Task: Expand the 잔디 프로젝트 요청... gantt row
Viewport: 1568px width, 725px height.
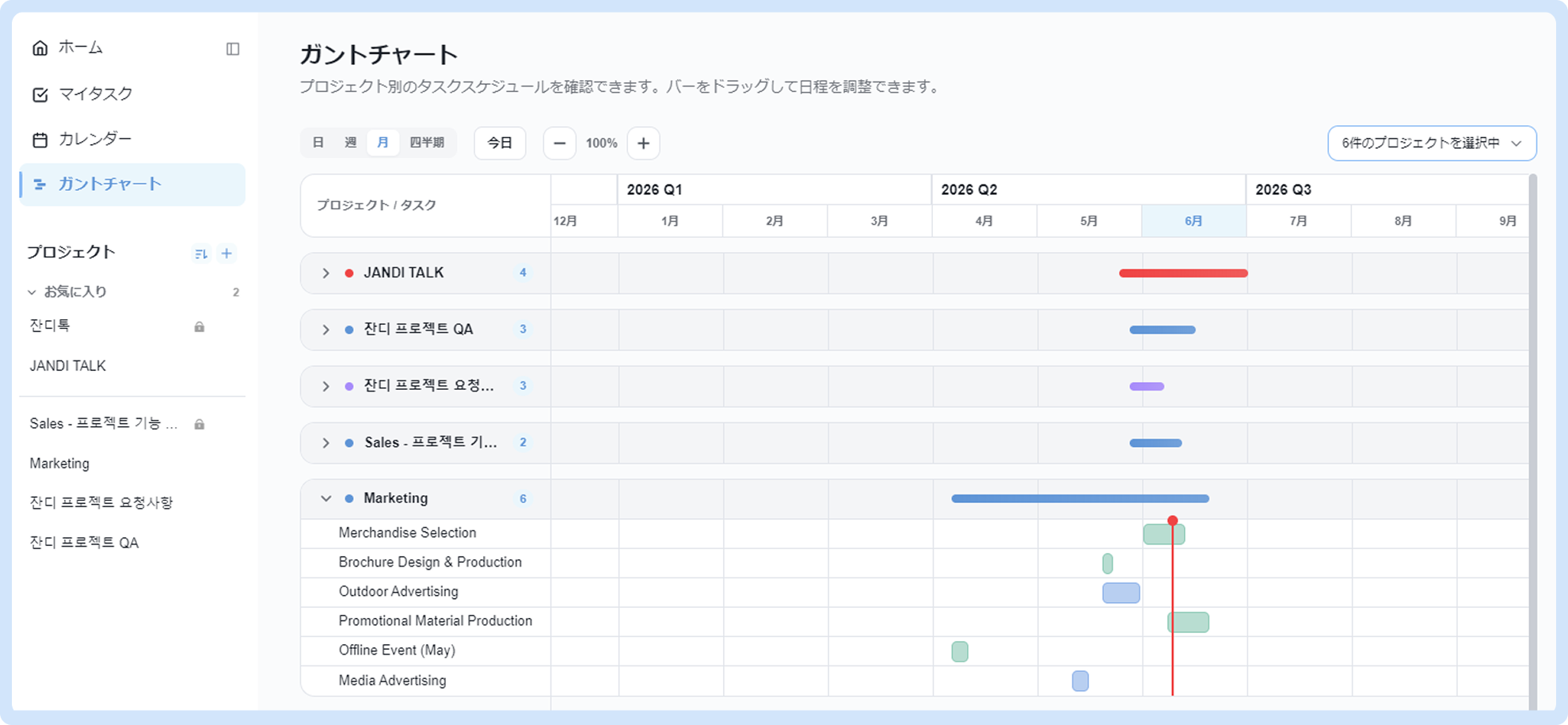Action: [x=325, y=387]
